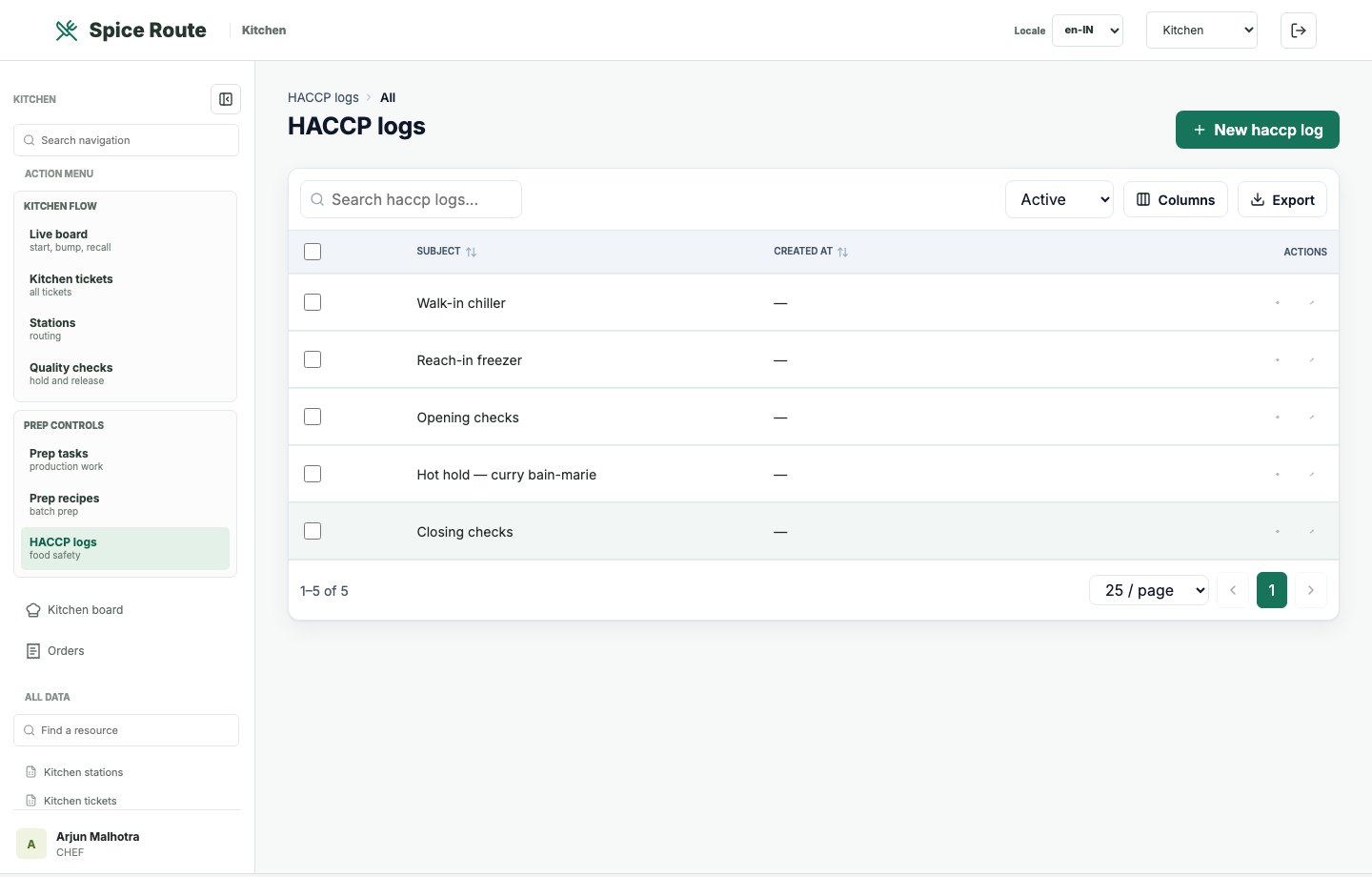This screenshot has width=1372, height=877.
Task: Open Kitchen board via the chef hat icon
Action: (33, 610)
